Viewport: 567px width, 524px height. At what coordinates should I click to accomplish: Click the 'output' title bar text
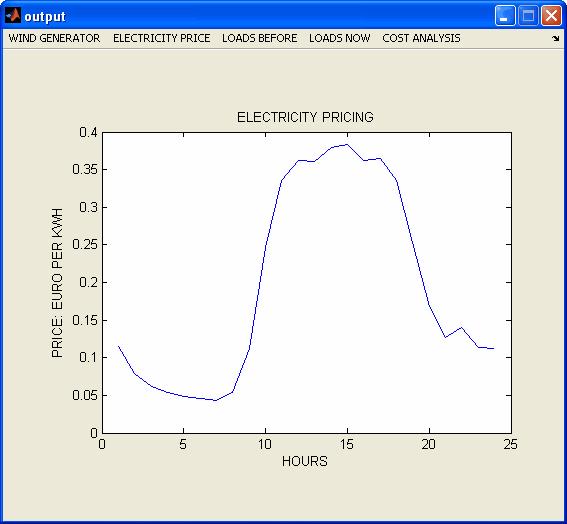click(45, 17)
